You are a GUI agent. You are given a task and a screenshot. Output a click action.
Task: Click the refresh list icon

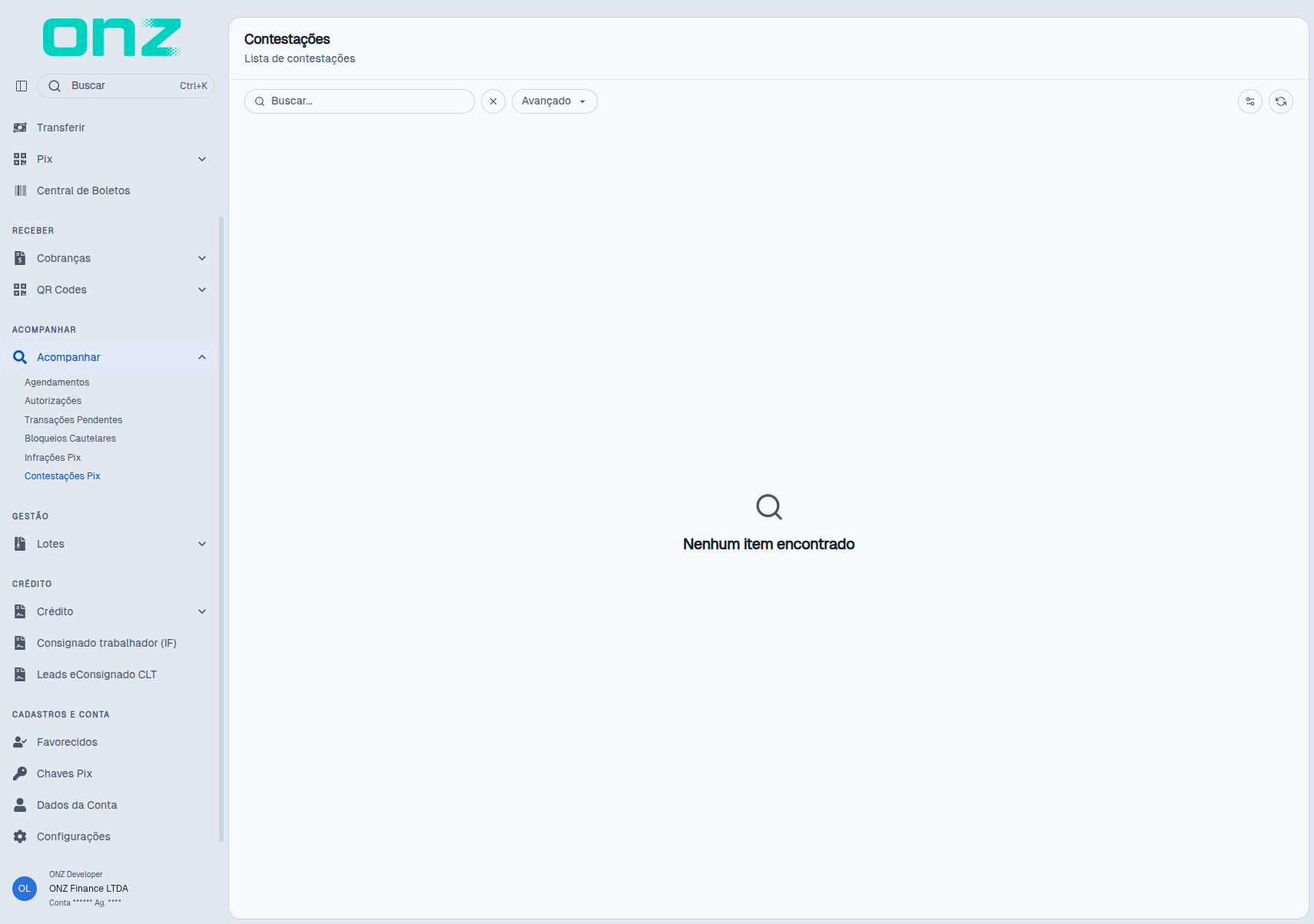point(1281,101)
